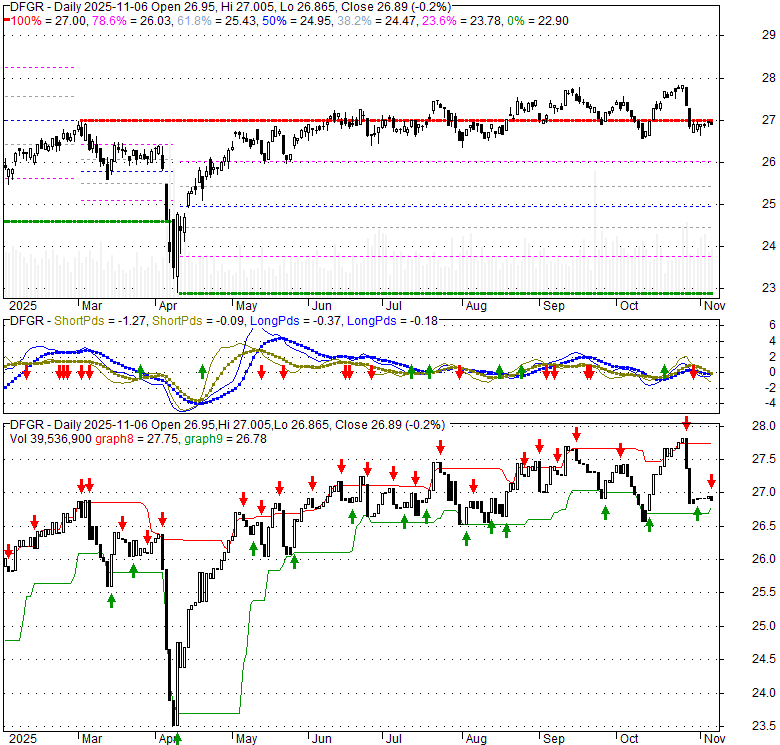Click indicator axis value -4
This screenshot has width=780, height=745.
770,403
